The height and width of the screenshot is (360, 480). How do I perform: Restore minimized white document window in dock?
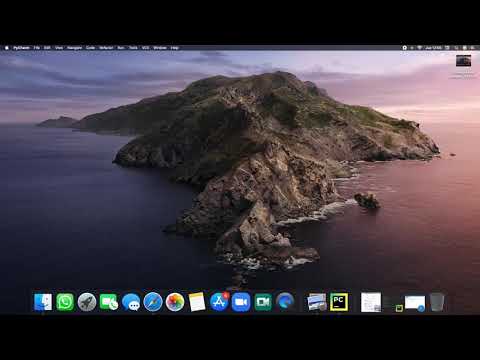[371, 302]
